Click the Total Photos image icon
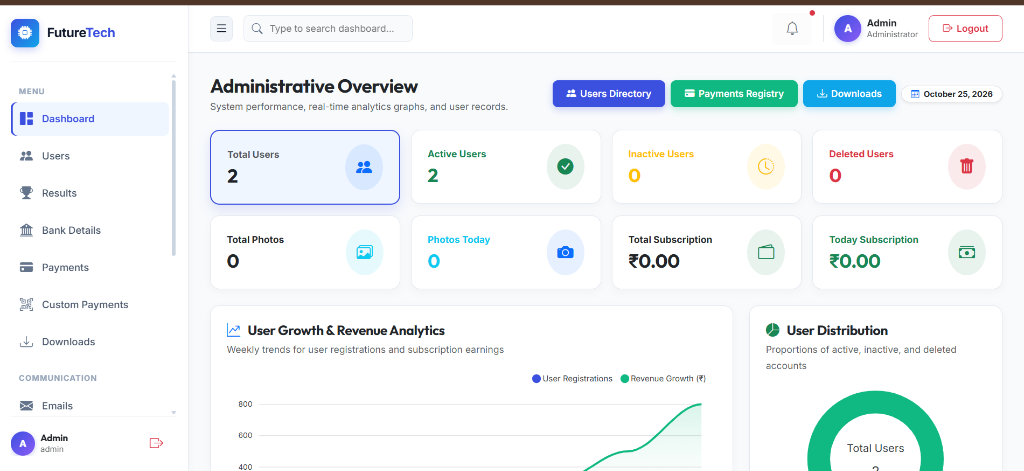 [x=364, y=252]
